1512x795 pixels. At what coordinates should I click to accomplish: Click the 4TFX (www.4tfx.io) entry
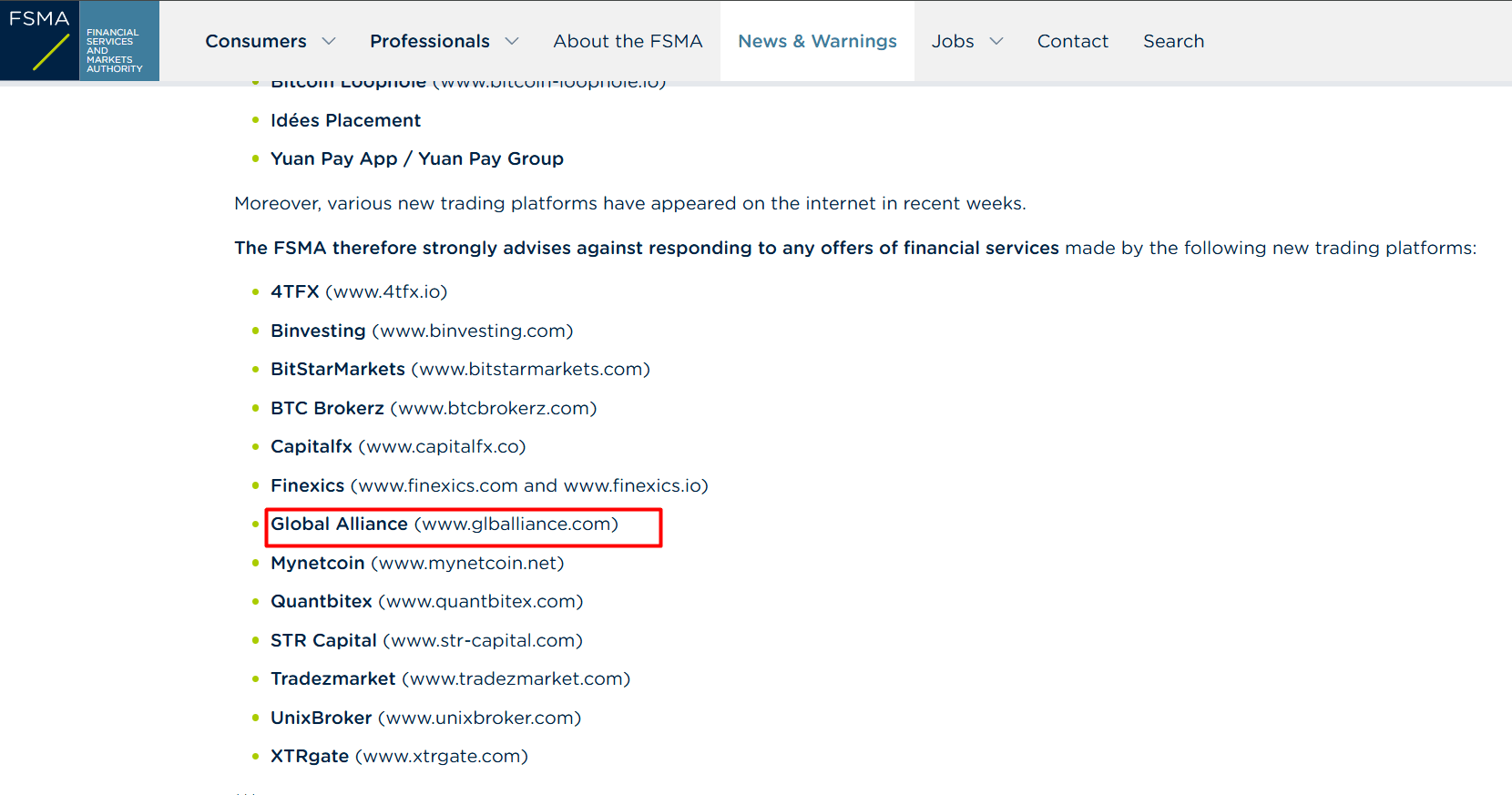pos(359,291)
